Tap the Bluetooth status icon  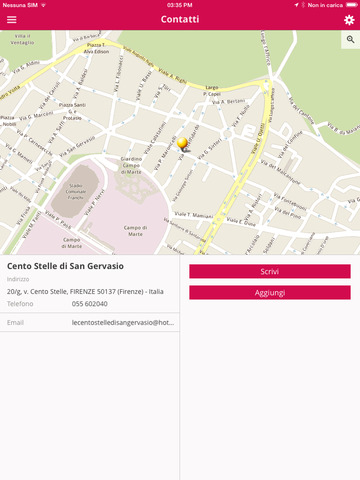pyautogui.click(x=303, y=5)
